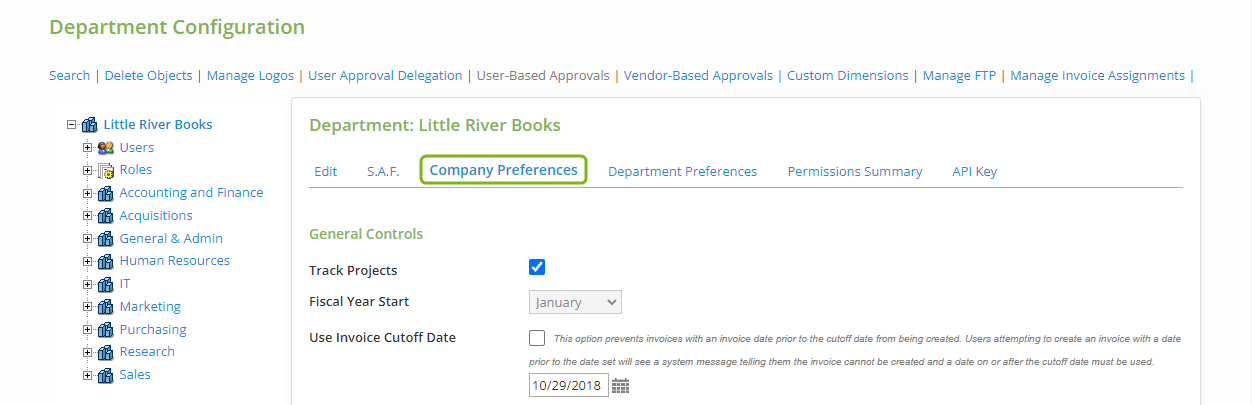Expand the Accounting and Finance node
The height and width of the screenshot is (405, 1252).
[x=88, y=193]
